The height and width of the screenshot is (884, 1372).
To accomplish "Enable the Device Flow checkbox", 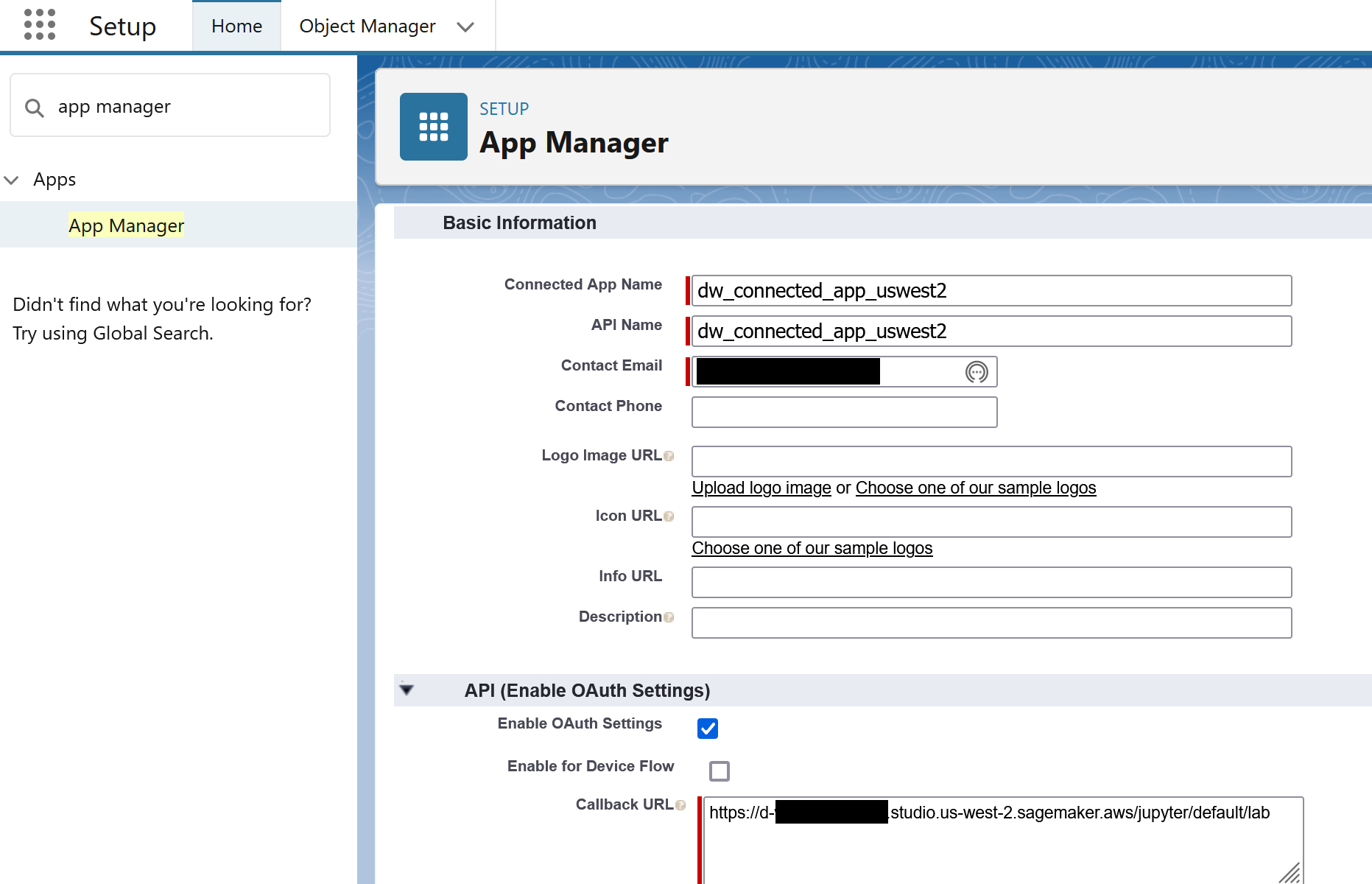I will click(x=720, y=771).
